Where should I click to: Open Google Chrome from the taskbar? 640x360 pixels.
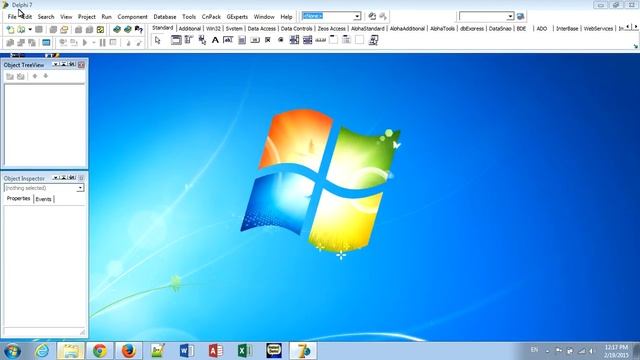point(100,351)
